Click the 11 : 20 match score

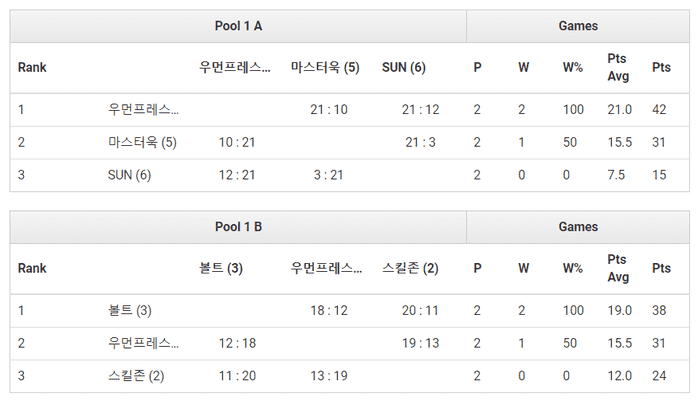pos(237,376)
